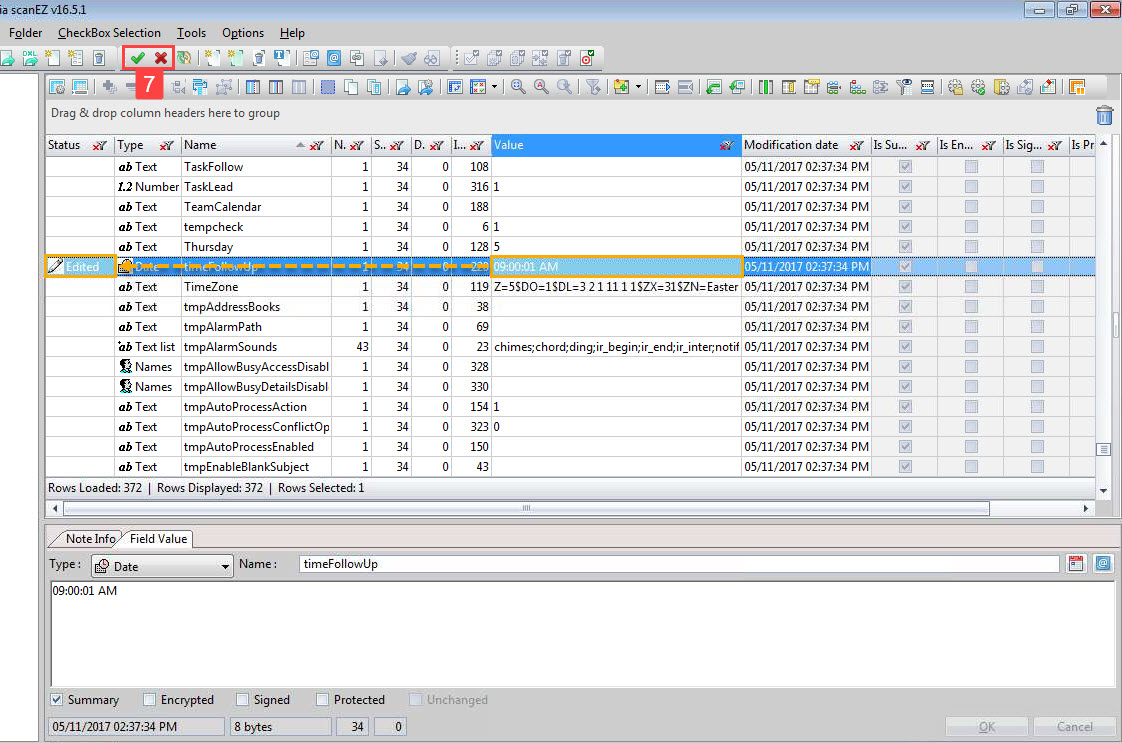Open the filter on the Status column header
This screenshot has width=1122, height=743.
click(99, 145)
